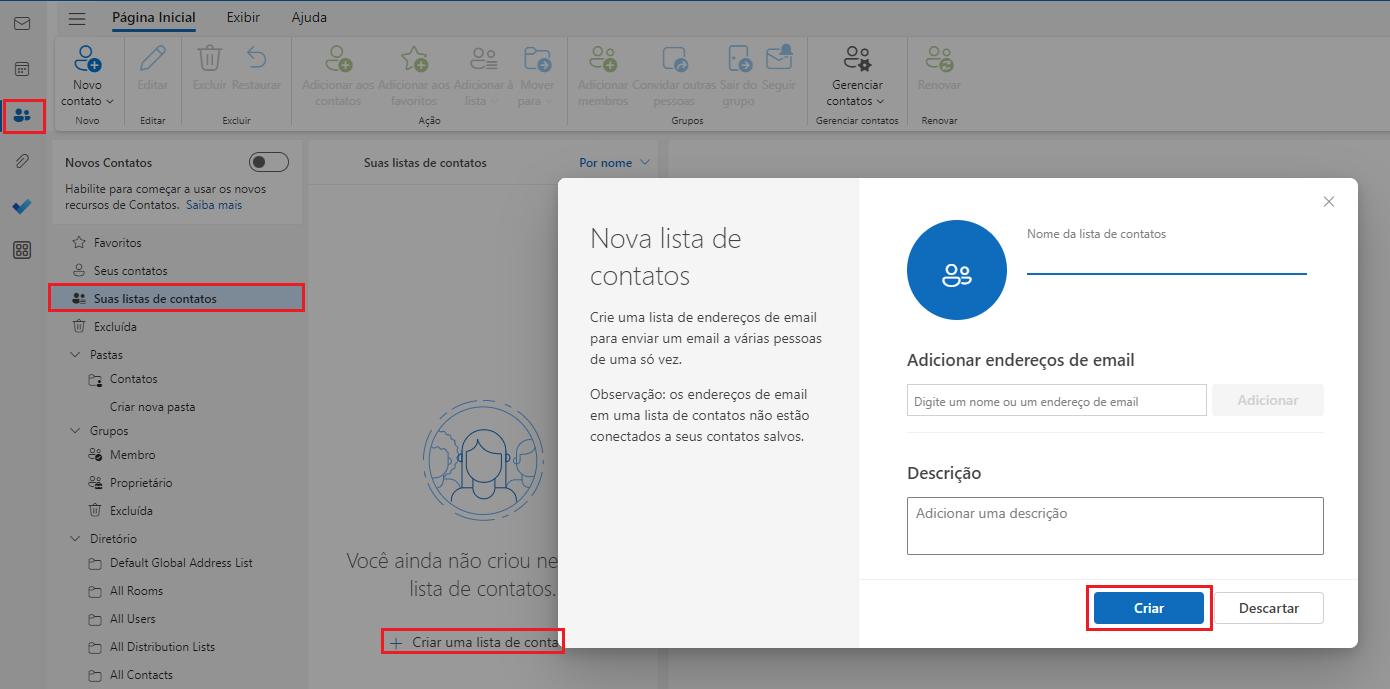Click the Renovar ribbon icon
The height and width of the screenshot is (689, 1390).
click(x=939, y=58)
